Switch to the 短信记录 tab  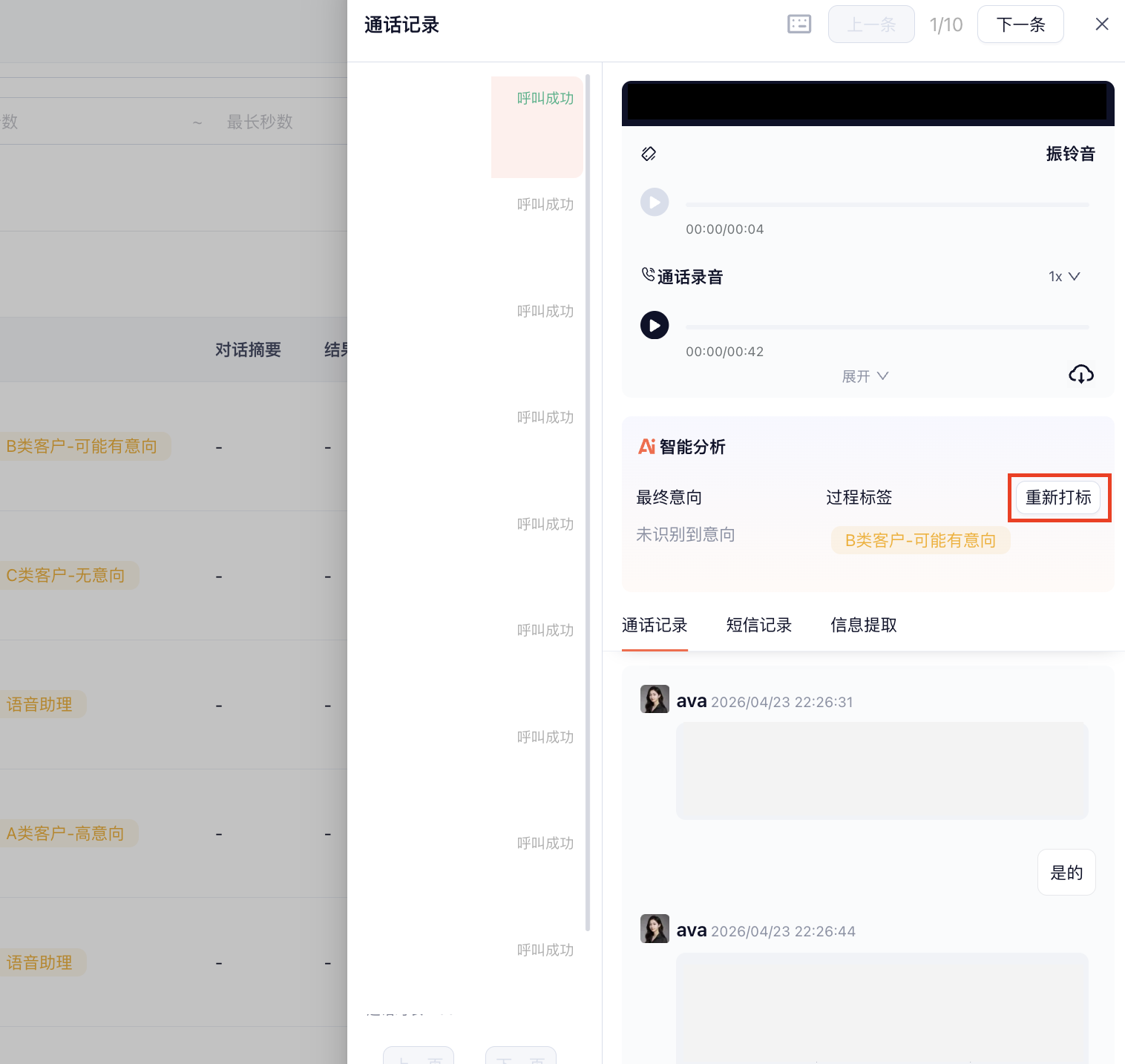pyautogui.click(x=758, y=625)
